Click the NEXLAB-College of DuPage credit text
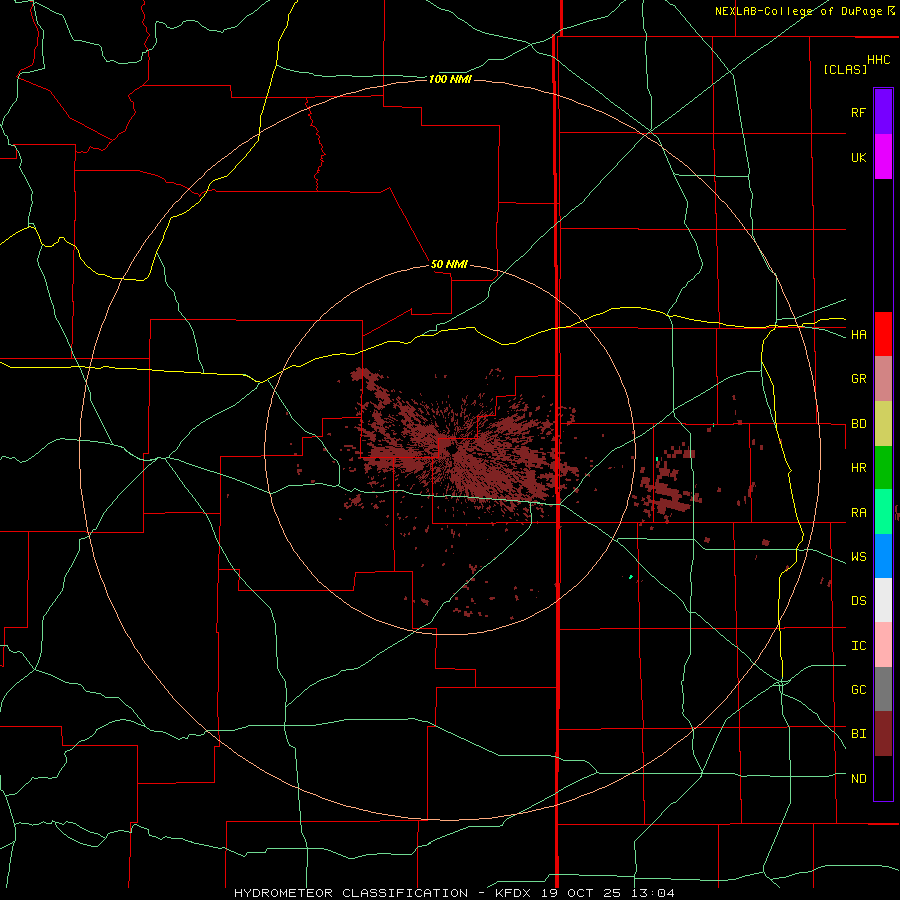This screenshot has height=900, width=900. (x=799, y=11)
